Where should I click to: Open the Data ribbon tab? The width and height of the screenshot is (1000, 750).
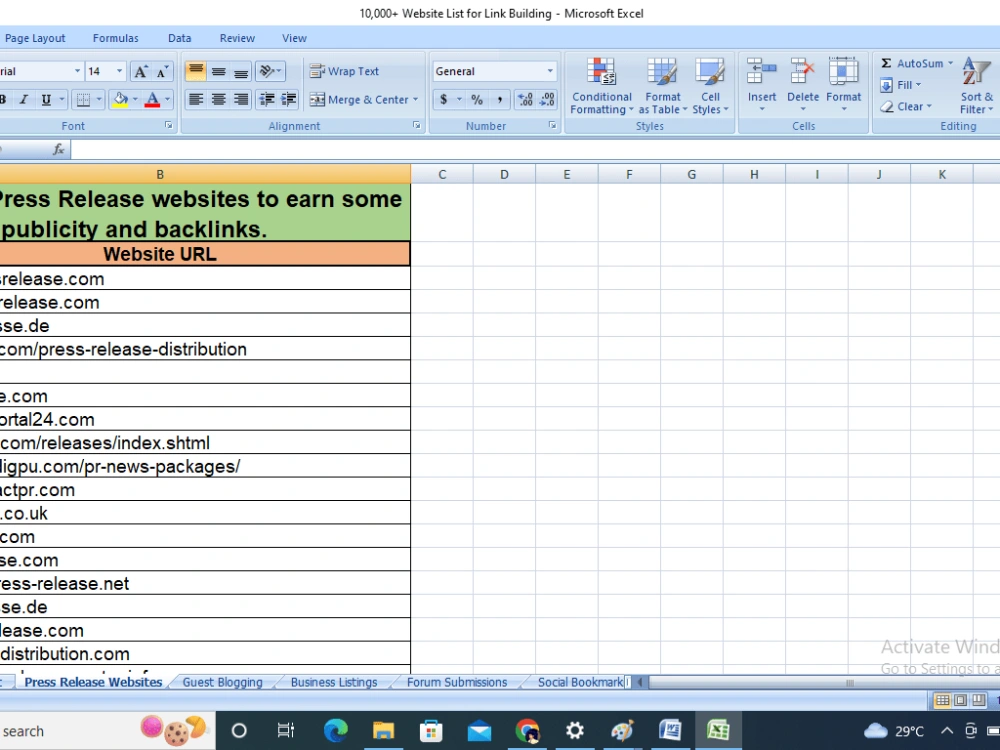tap(180, 38)
